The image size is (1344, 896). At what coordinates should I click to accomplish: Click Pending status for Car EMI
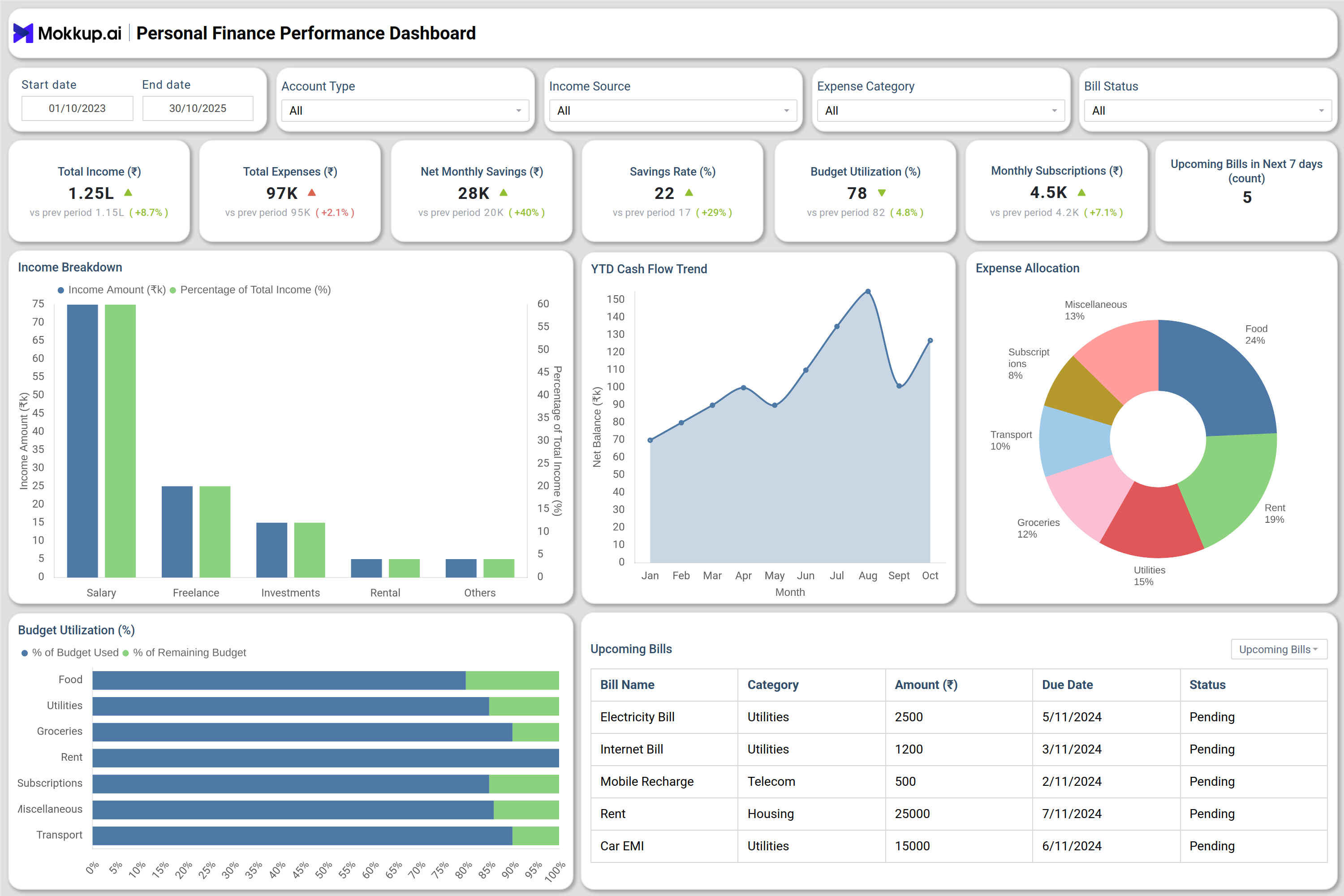pyautogui.click(x=1212, y=846)
